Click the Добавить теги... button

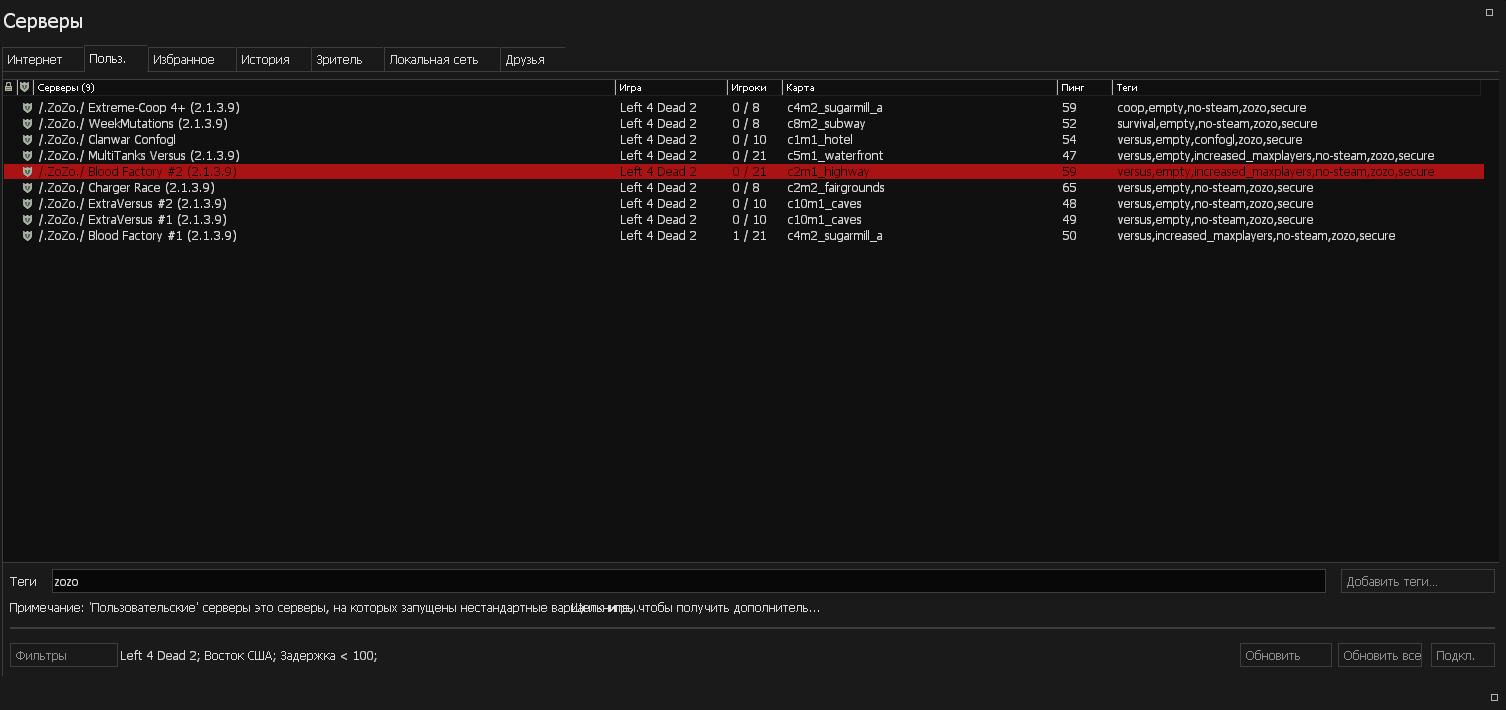[1417, 581]
